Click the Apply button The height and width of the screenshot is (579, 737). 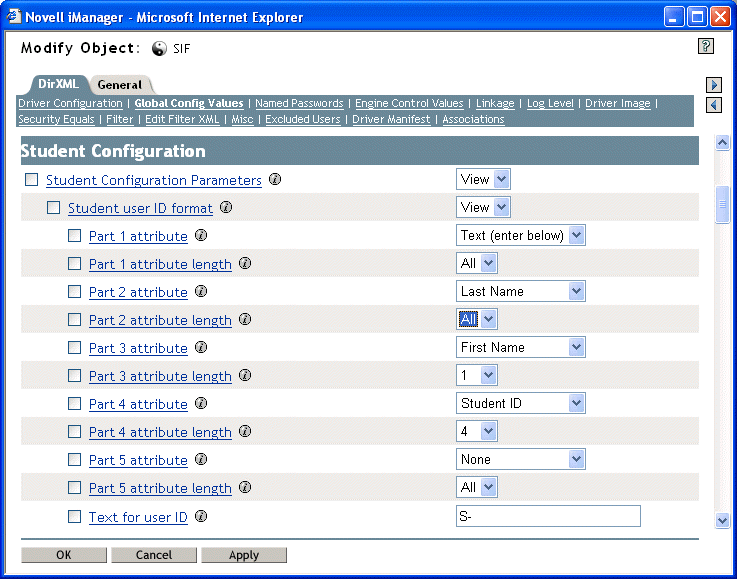[x=244, y=555]
